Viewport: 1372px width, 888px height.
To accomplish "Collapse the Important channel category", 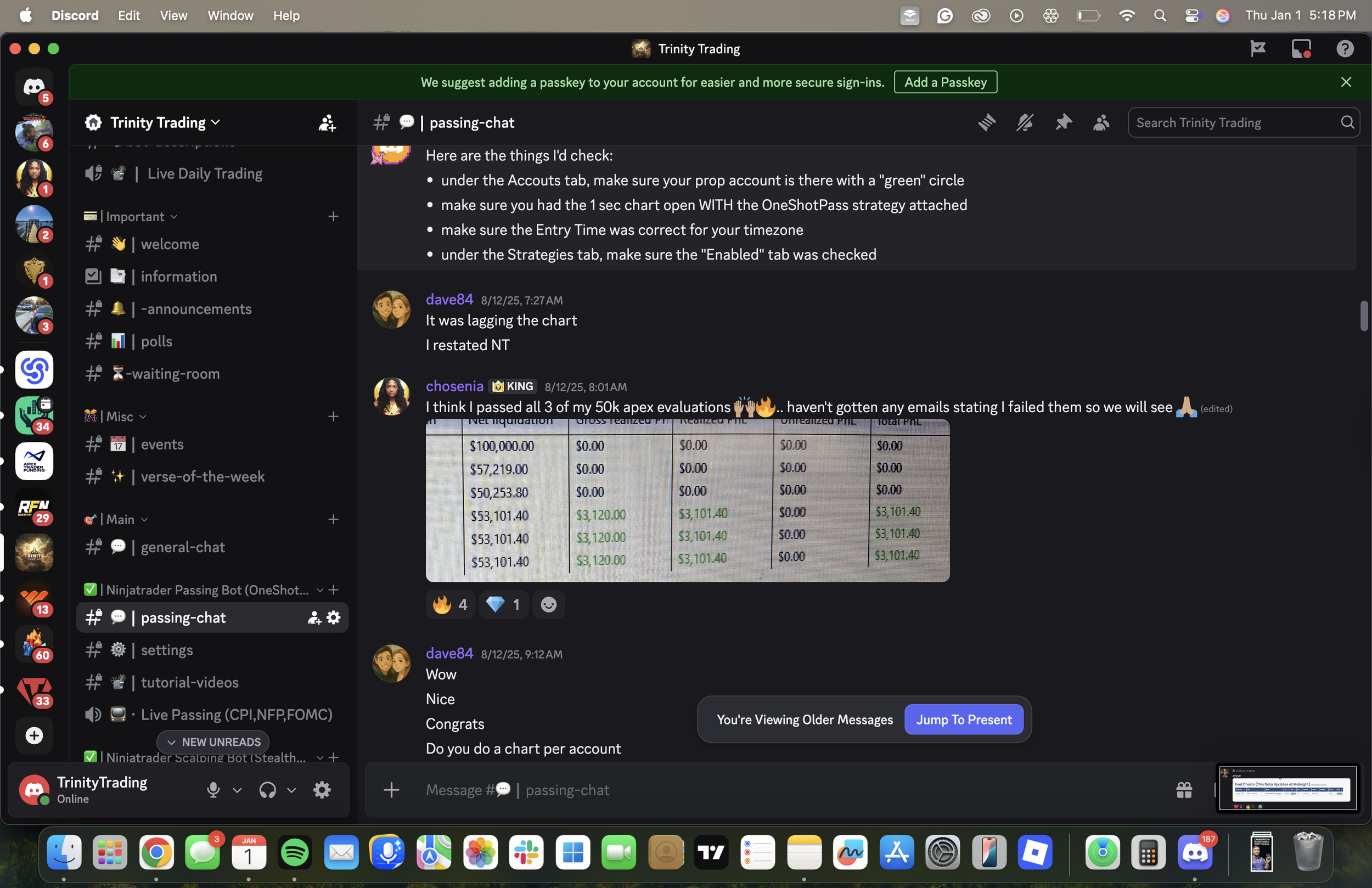I will pos(135,217).
